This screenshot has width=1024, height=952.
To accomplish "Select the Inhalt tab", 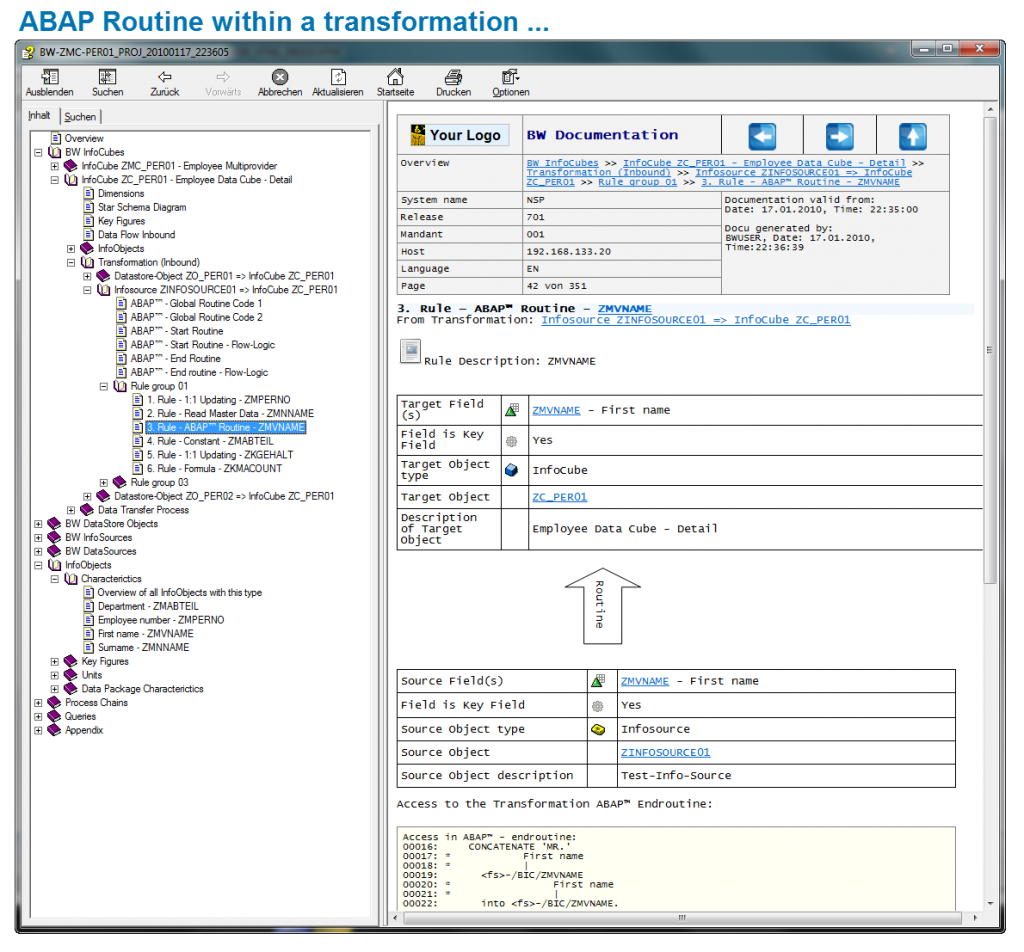I will click(x=40, y=114).
